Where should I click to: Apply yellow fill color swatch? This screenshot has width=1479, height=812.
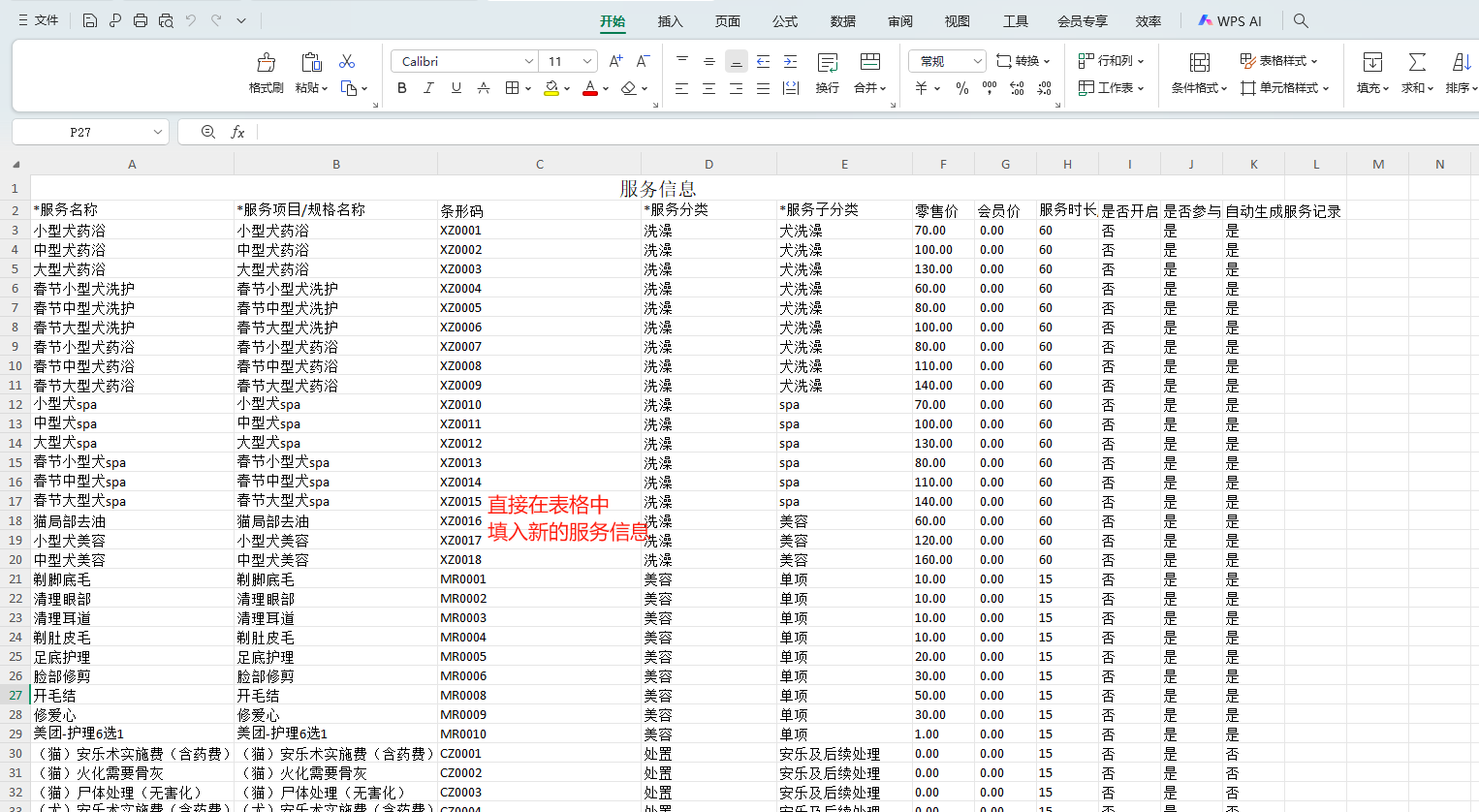[551, 88]
